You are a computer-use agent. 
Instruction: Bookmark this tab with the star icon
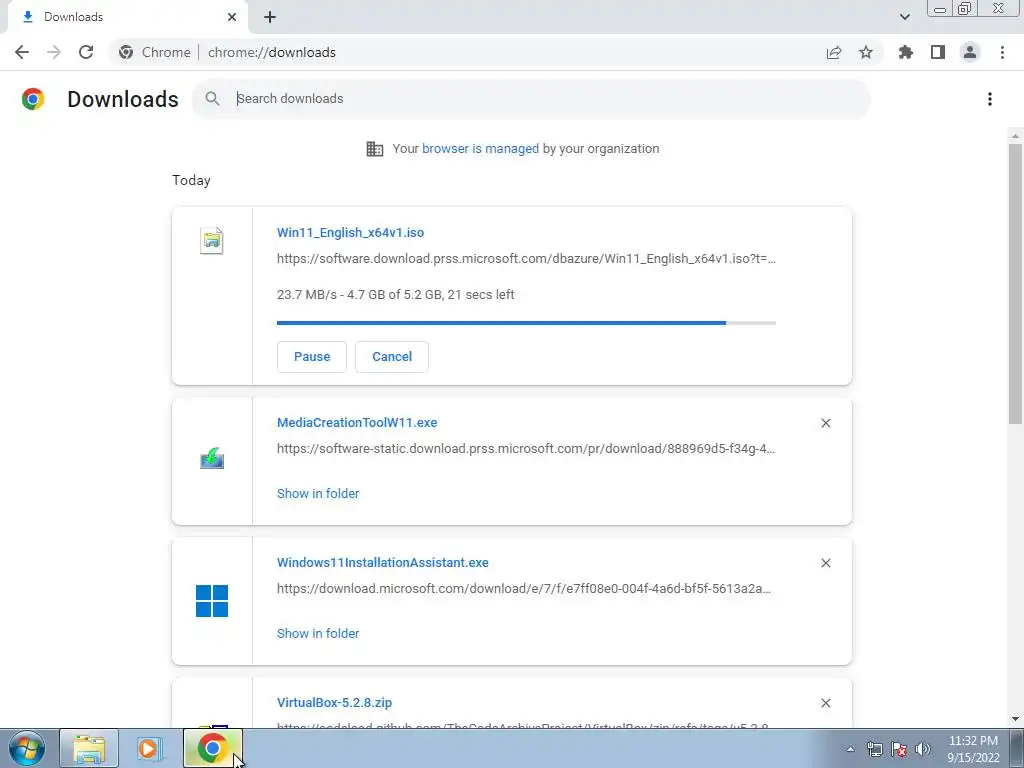point(866,52)
